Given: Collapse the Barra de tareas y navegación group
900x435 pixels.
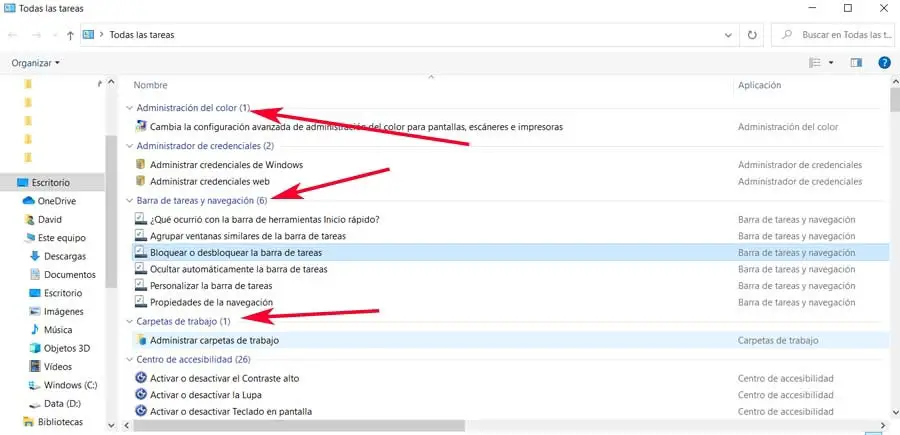Looking at the screenshot, I should (130, 201).
